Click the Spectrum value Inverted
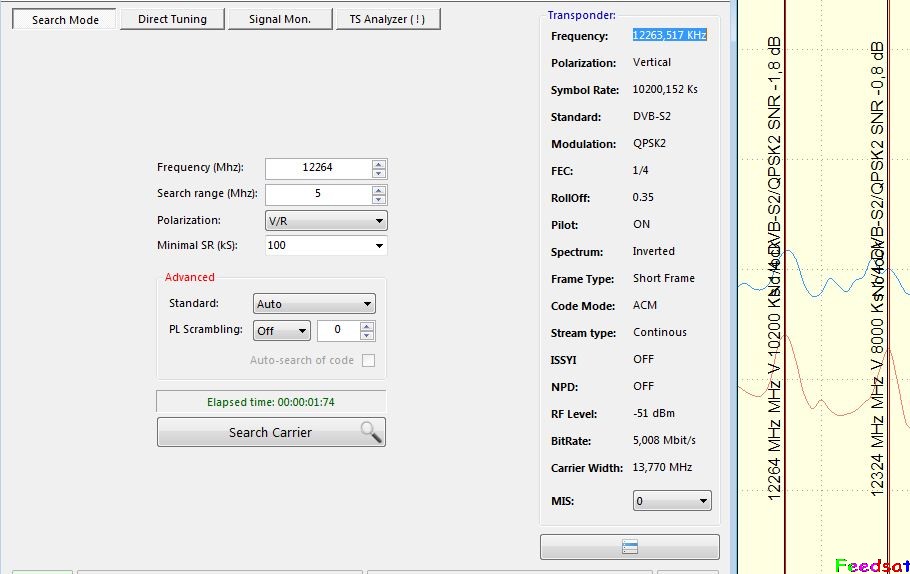The width and height of the screenshot is (910, 574). [x=653, y=251]
